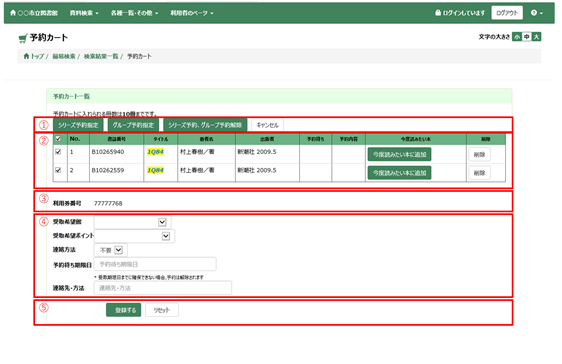Image resolution: width=562 pixels, height=364 pixels.
Task: Toggle the select-all checkbox in table header
Action: 58,139
